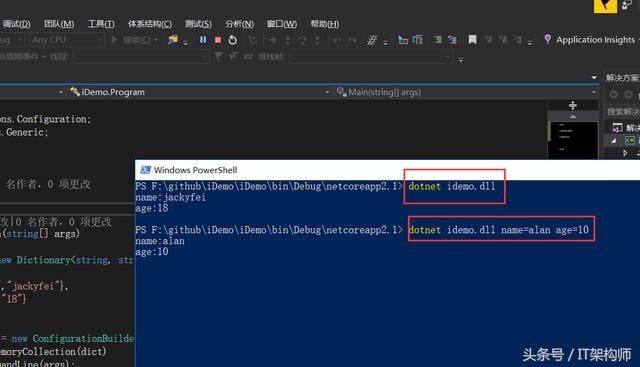Click the decrease indent icon
The image size is (640, 367).
[x=403, y=40]
